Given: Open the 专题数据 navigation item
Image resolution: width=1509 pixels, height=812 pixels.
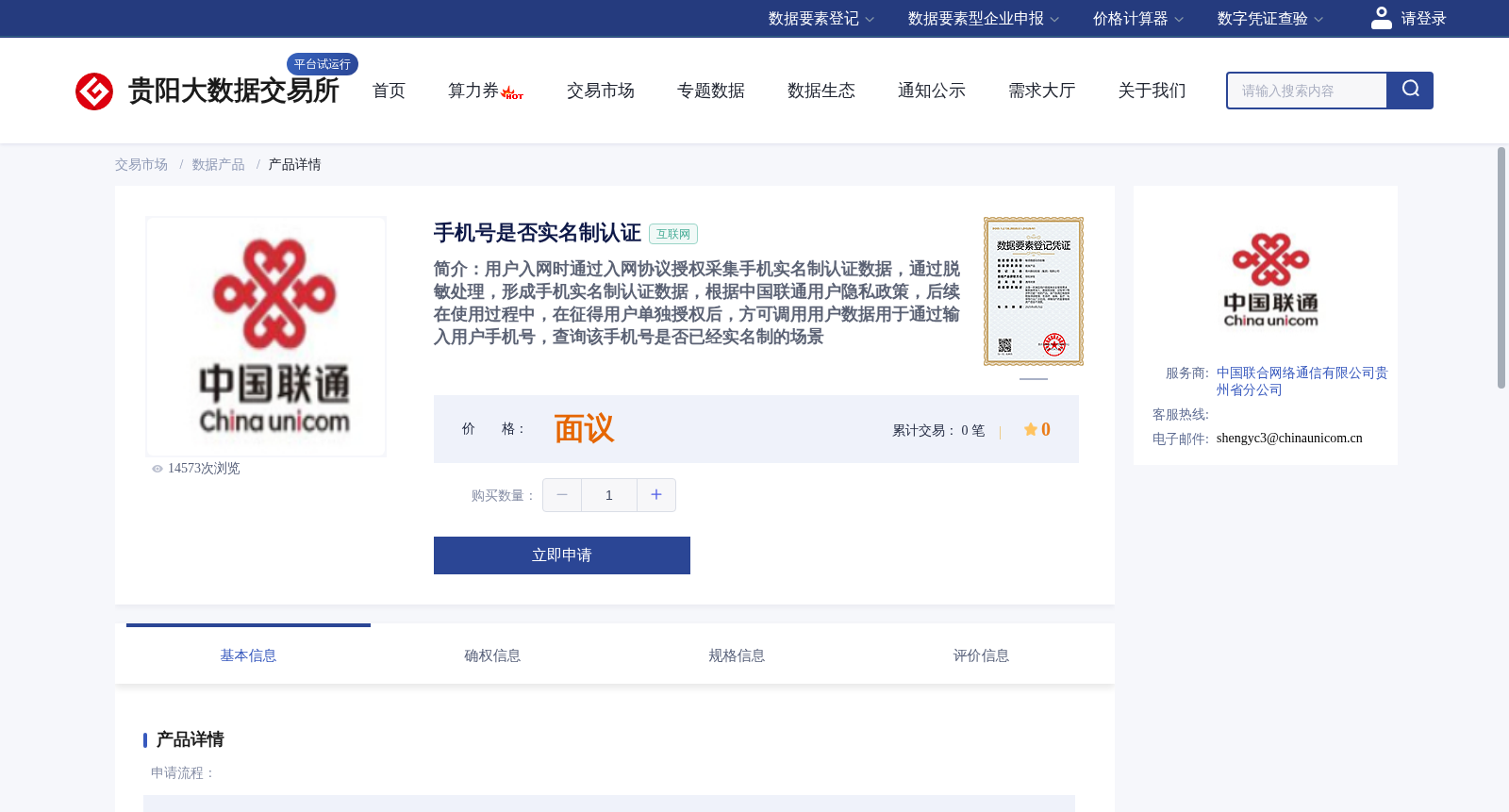Looking at the screenshot, I should pyautogui.click(x=711, y=91).
